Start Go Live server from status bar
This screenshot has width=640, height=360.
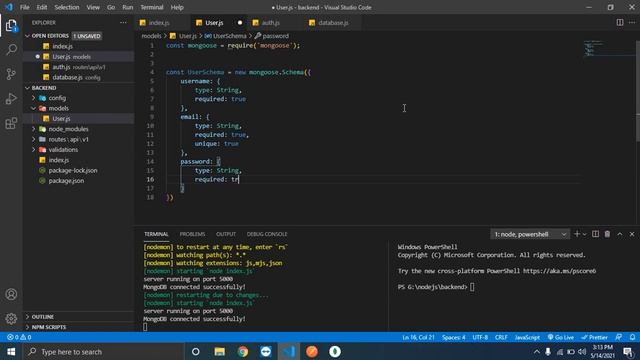click(561, 337)
